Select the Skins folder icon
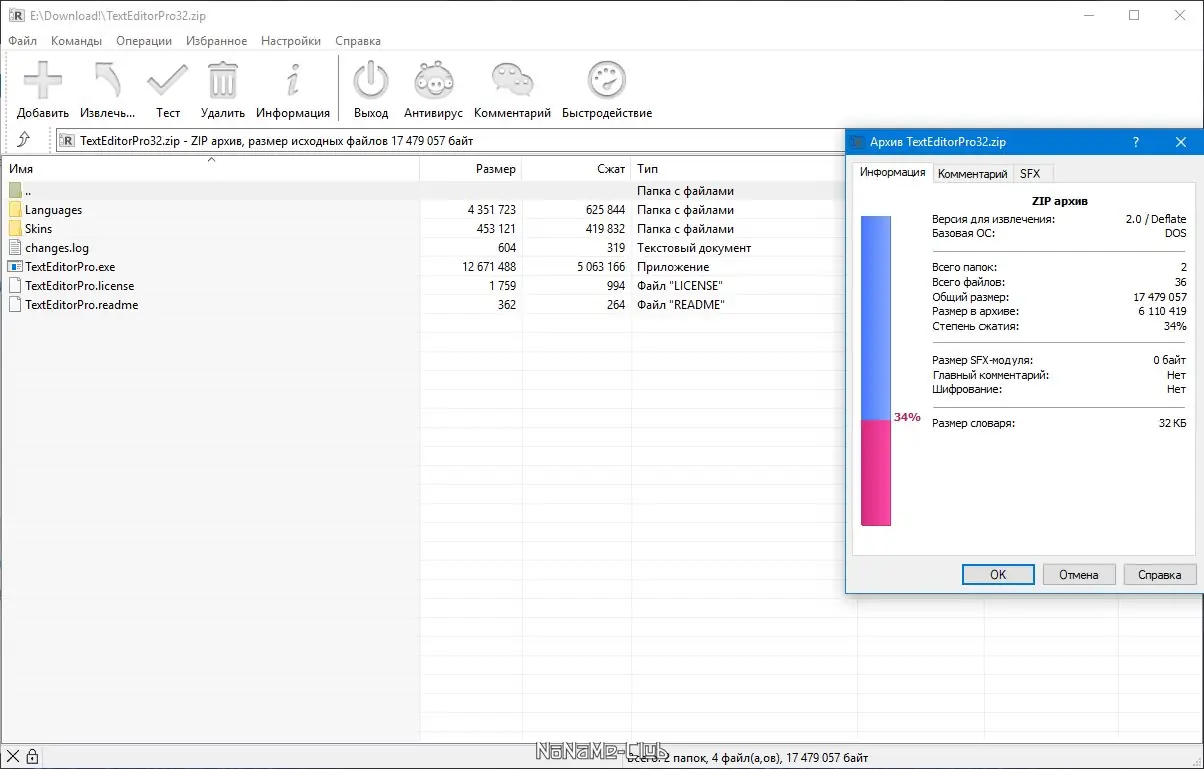This screenshot has height=769, width=1204. click(15, 229)
